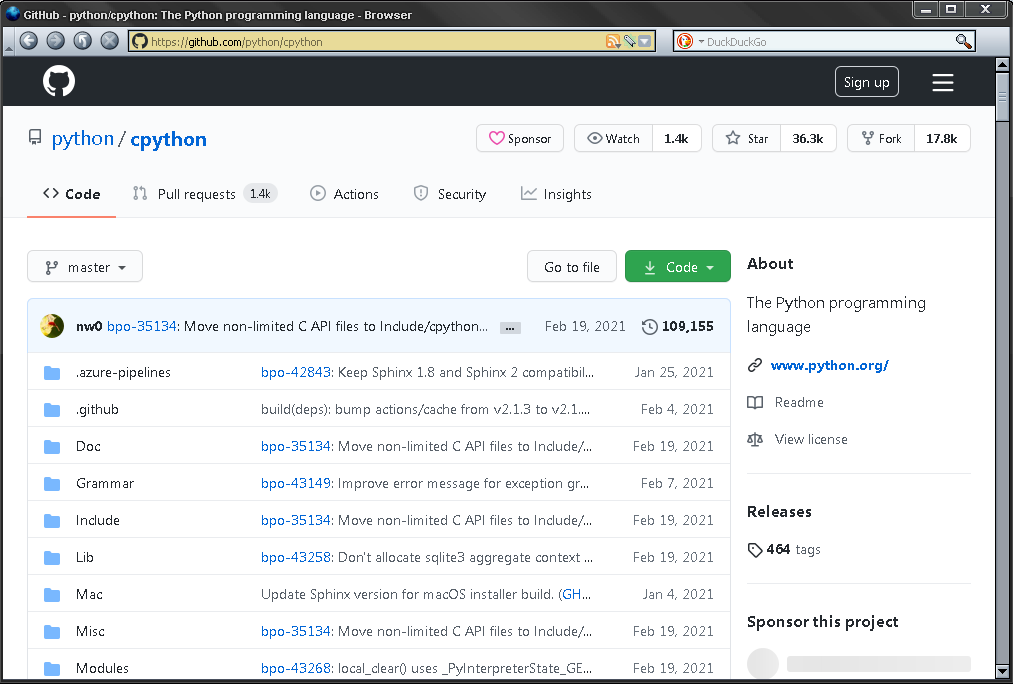Open the GitHub Octocat home logo
Viewport: 1013px width, 684px height.
[x=59, y=81]
